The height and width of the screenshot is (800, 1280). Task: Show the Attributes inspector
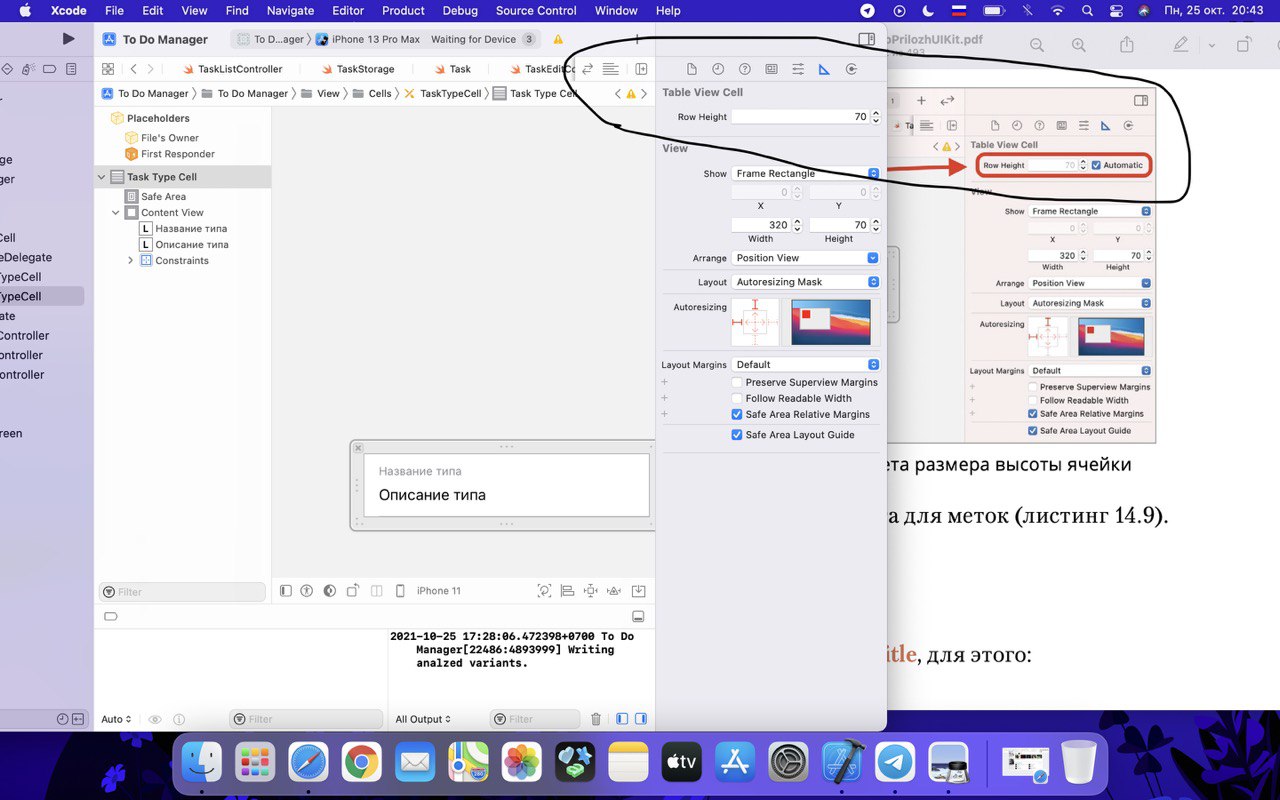tap(798, 69)
